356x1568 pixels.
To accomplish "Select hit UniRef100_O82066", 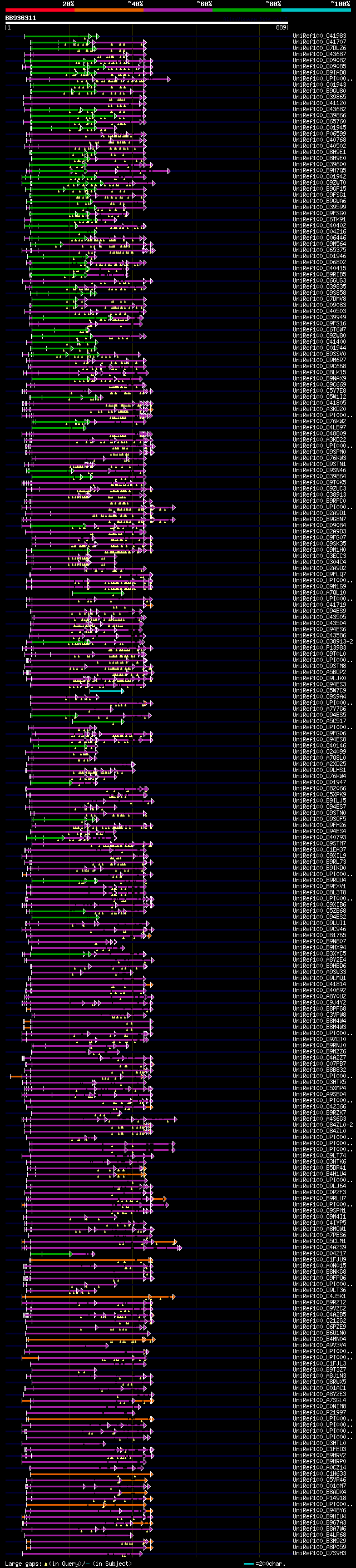I will [319, 788].
